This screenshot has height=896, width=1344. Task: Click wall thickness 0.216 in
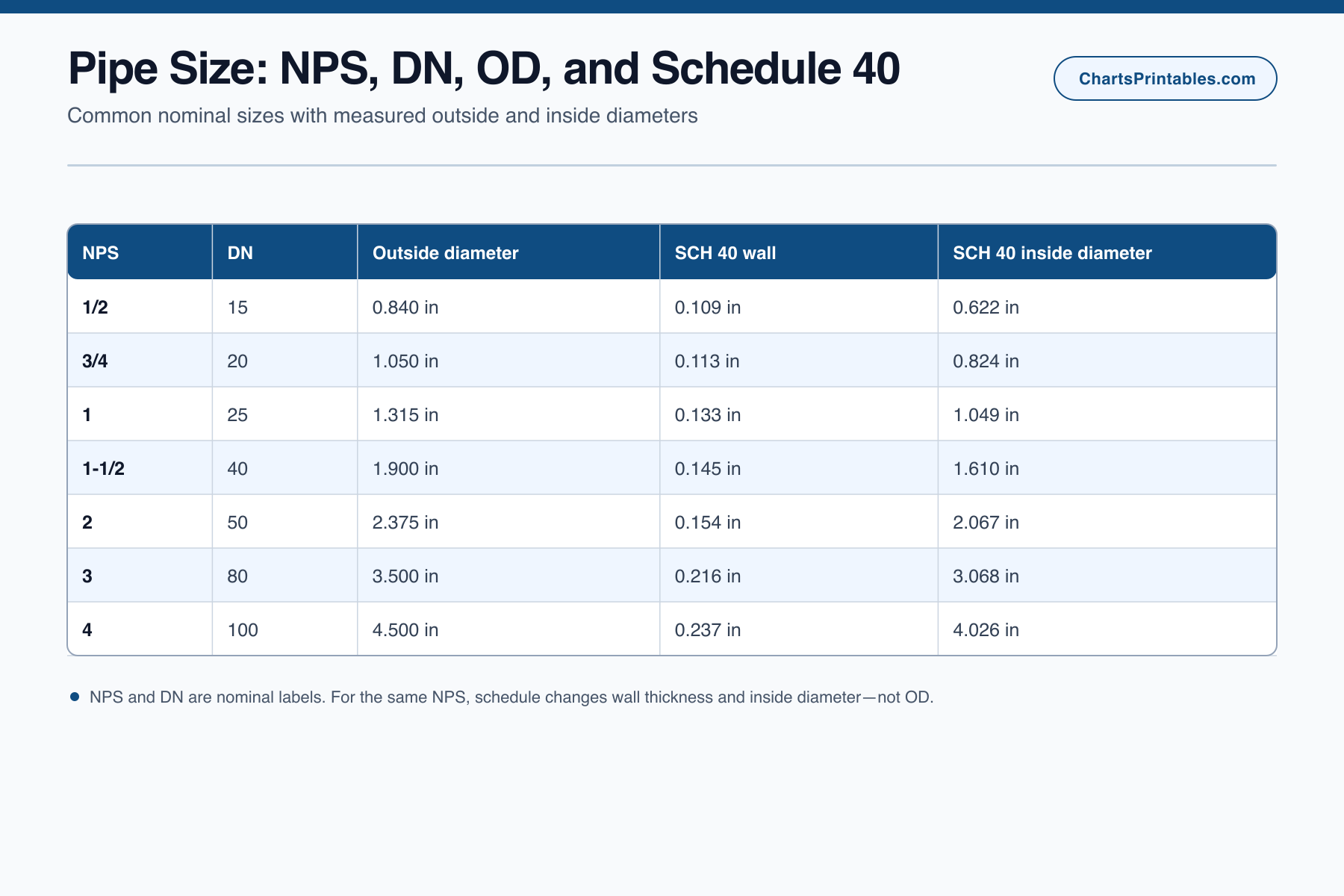(x=799, y=576)
